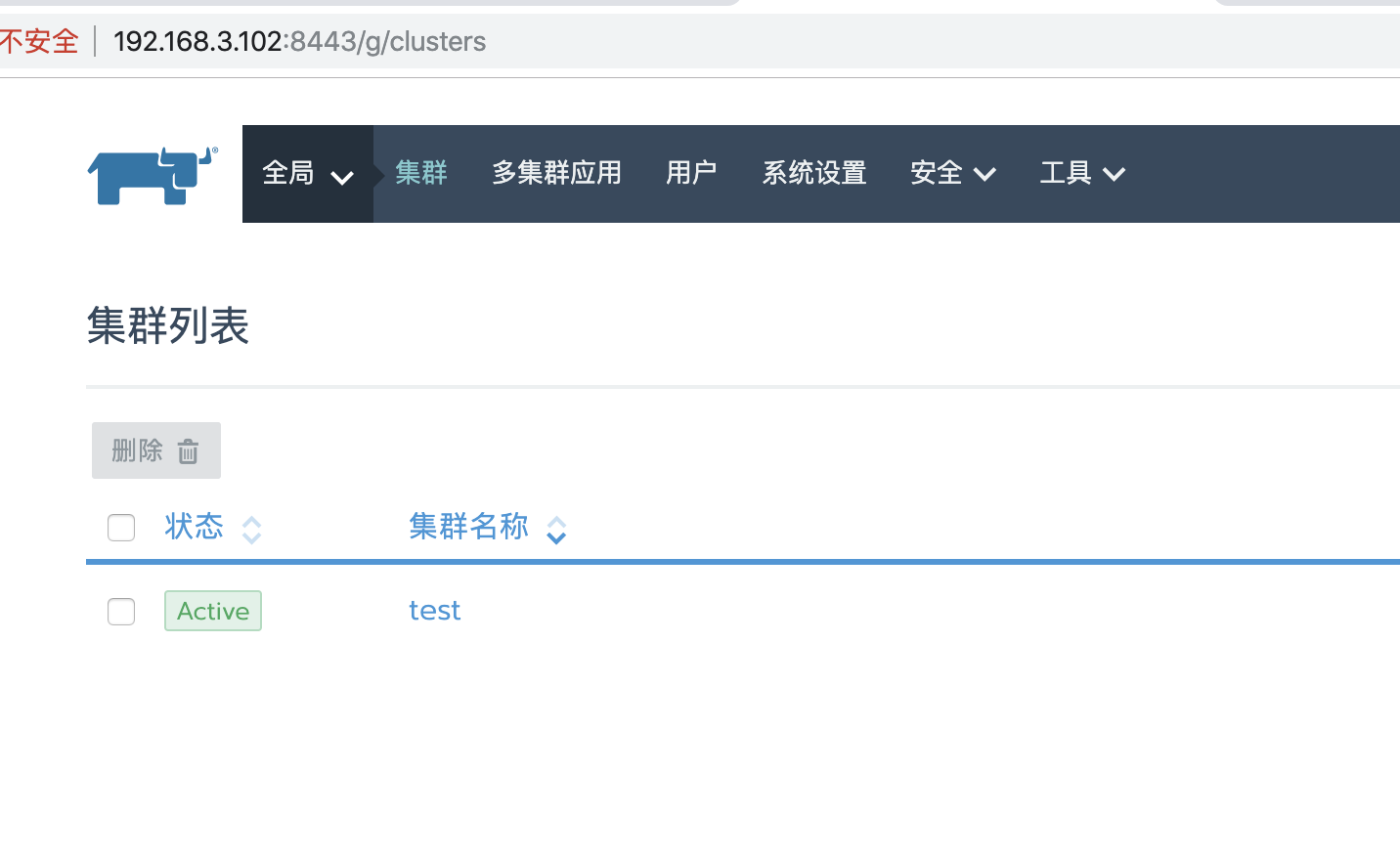
Task: Switch to the 集群 tab
Action: tap(421, 173)
